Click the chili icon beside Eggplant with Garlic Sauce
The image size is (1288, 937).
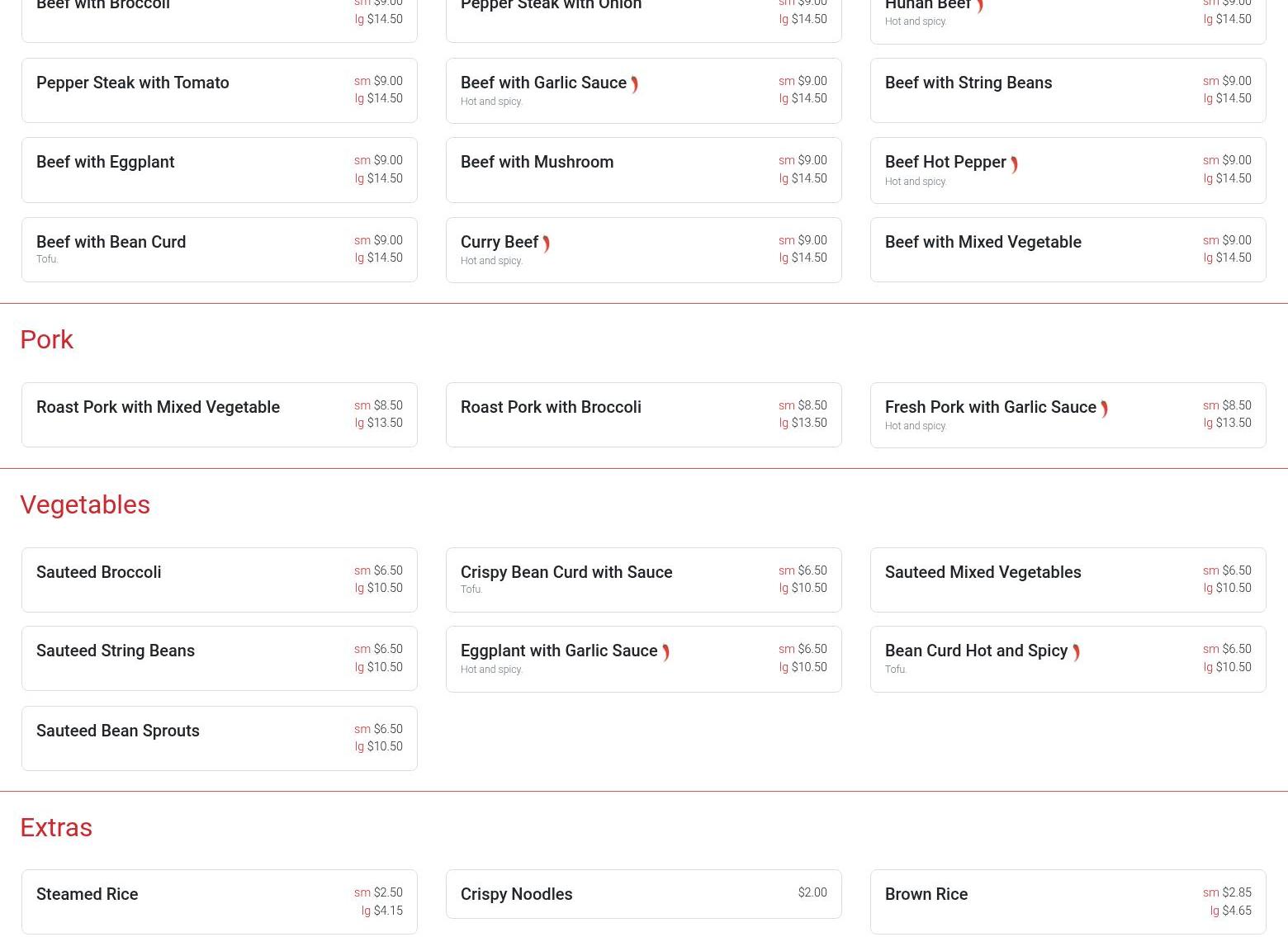click(x=665, y=653)
